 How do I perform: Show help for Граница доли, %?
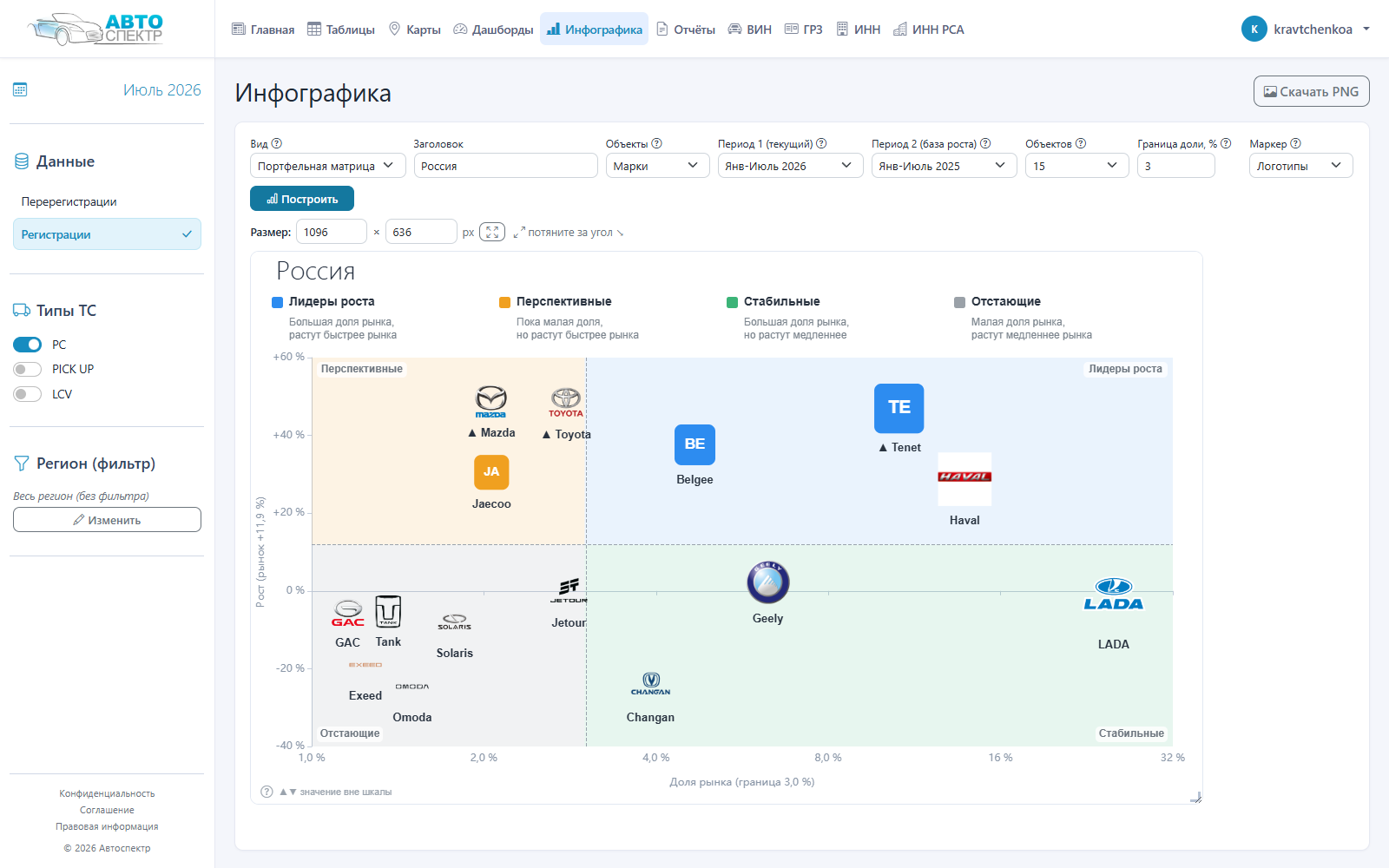(x=1226, y=143)
